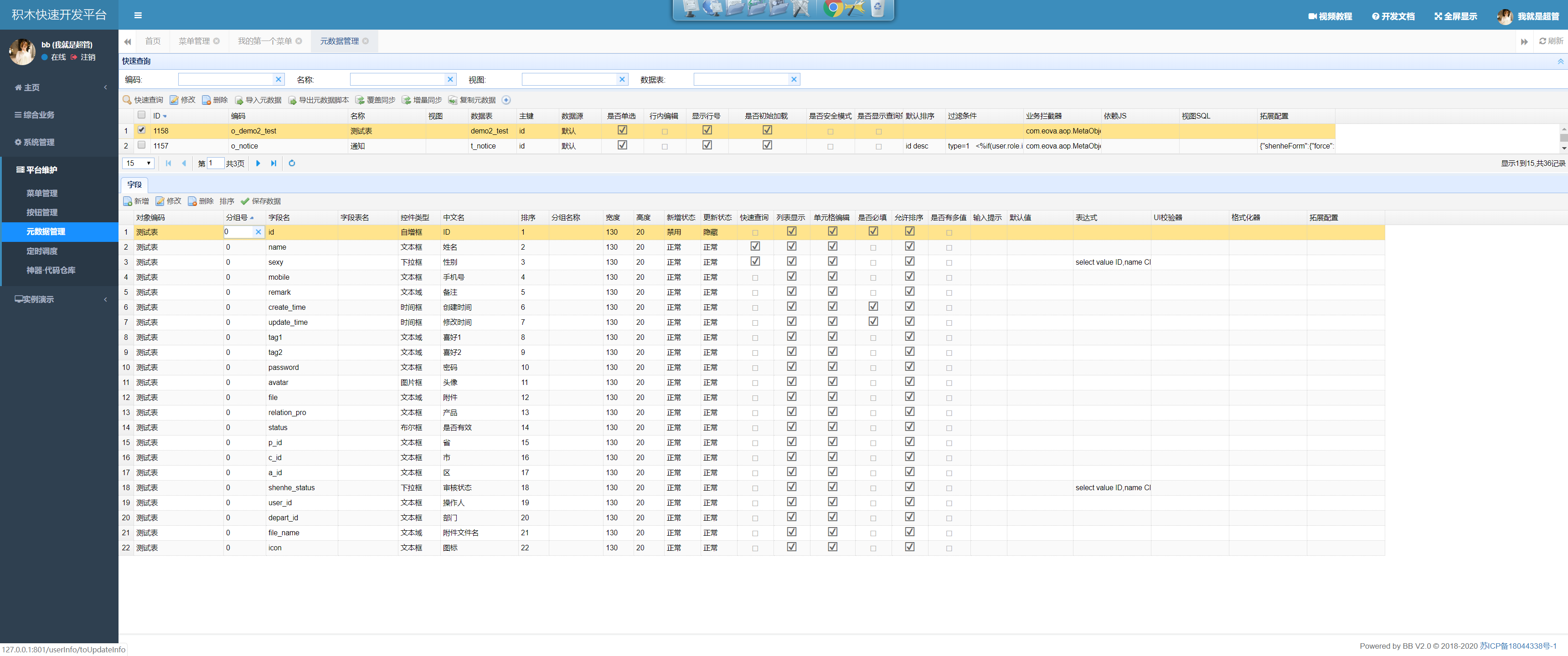Run 快速查询 from the metadata toolbar
The image size is (1568, 656).
pos(143,100)
